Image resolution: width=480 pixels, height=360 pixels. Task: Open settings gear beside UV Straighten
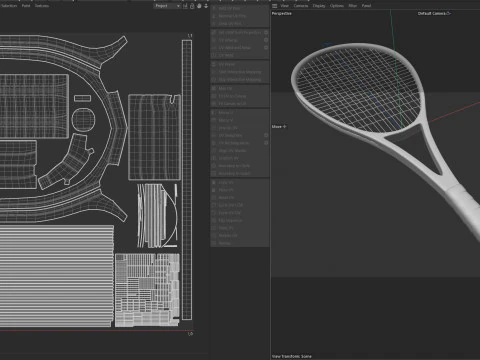[x=266, y=135]
